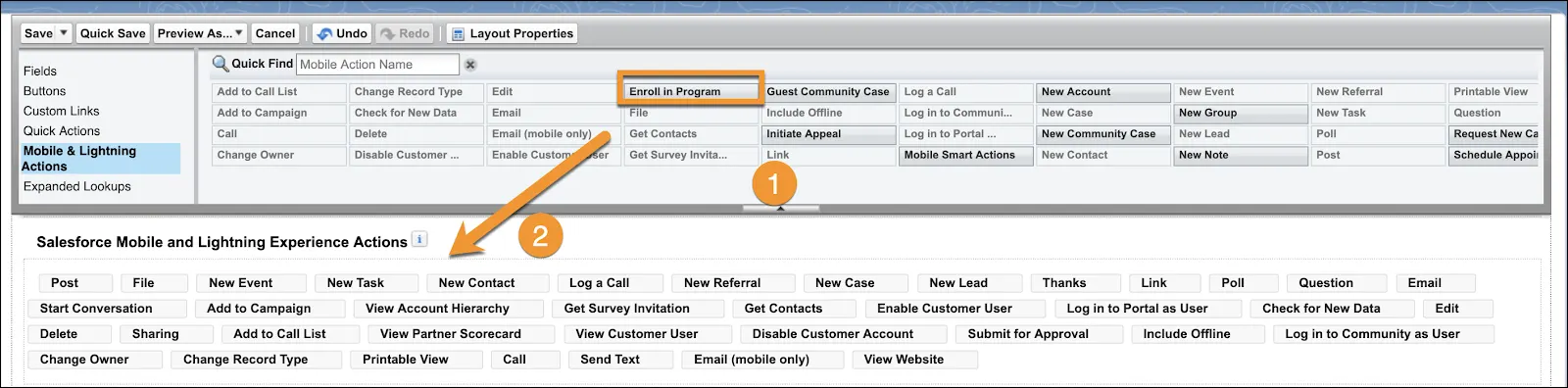Select Enroll in Program palette action

tap(691, 92)
